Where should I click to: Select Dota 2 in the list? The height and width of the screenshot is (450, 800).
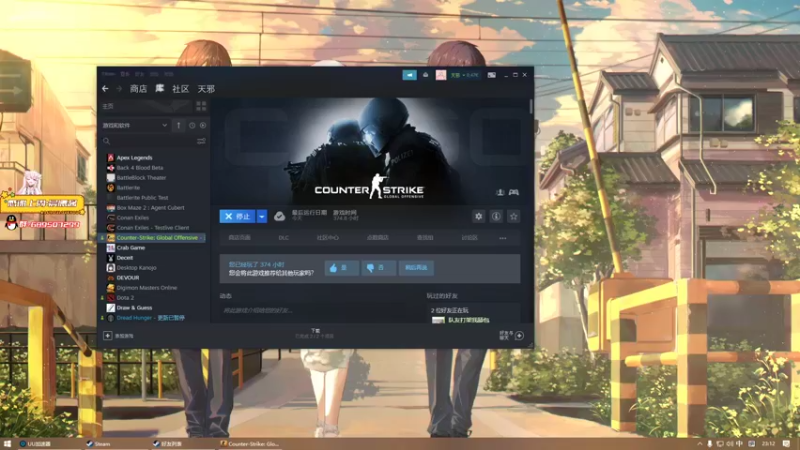pyautogui.click(x=125, y=297)
